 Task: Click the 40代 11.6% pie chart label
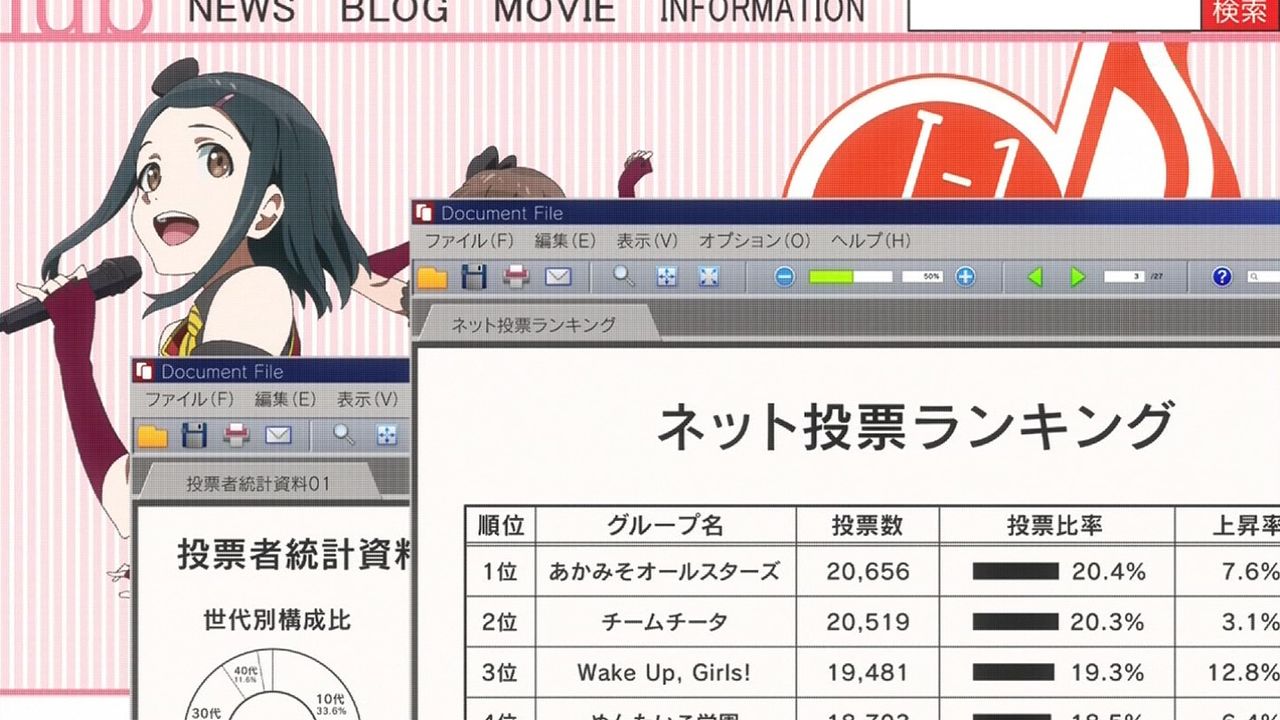pos(247,676)
